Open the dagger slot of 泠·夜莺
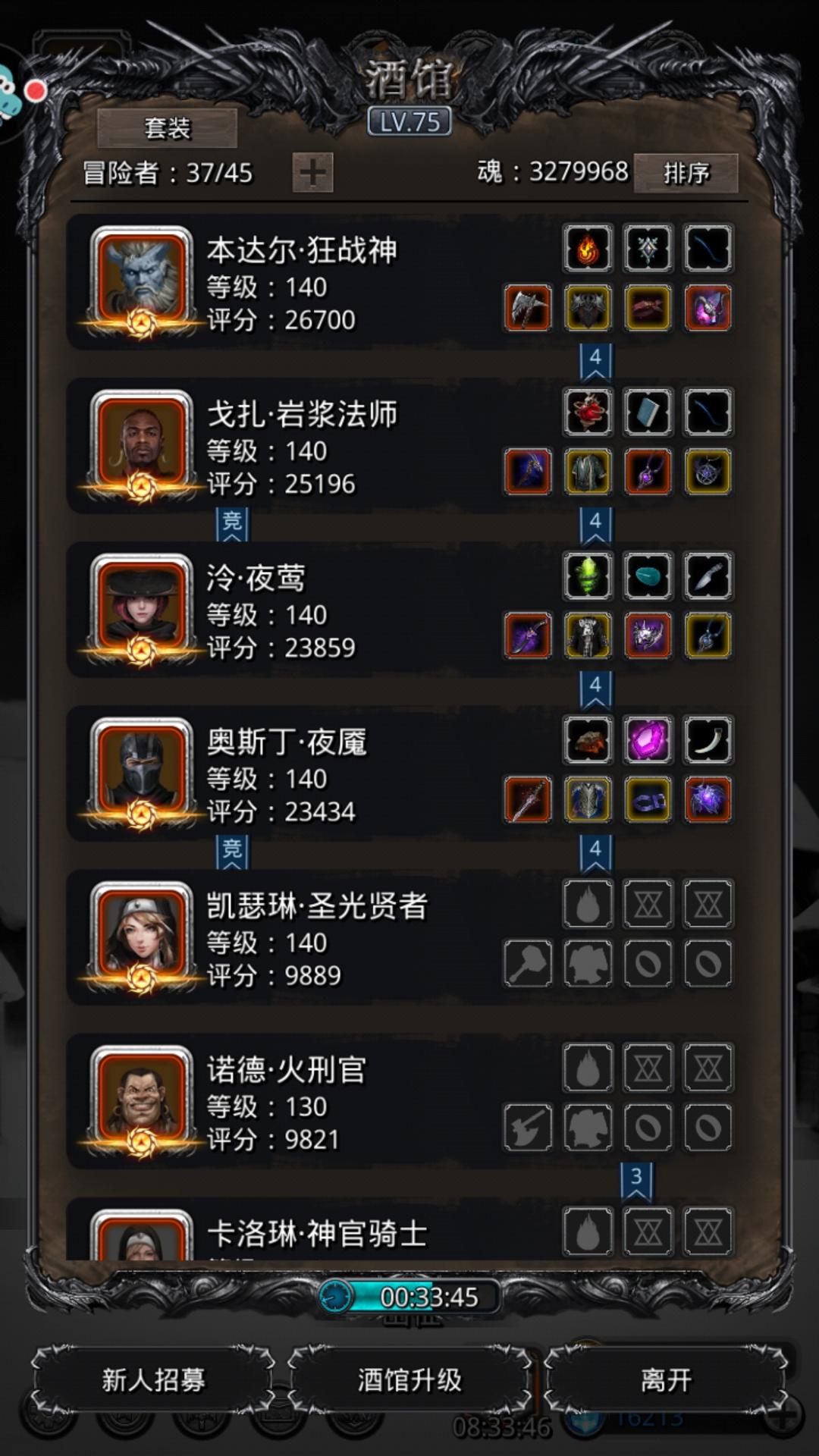Screen dimensions: 819x1456 pyautogui.click(x=708, y=576)
